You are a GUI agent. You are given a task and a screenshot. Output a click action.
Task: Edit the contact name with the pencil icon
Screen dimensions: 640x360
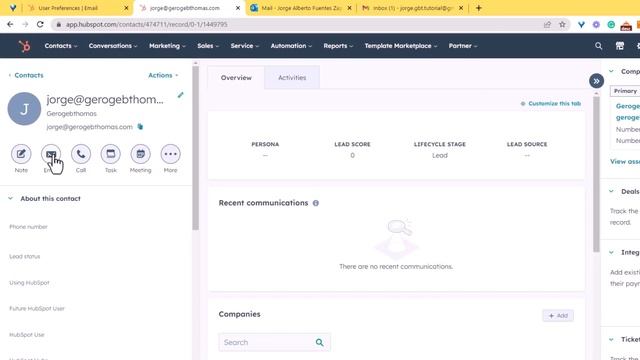[x=180, y=95]
